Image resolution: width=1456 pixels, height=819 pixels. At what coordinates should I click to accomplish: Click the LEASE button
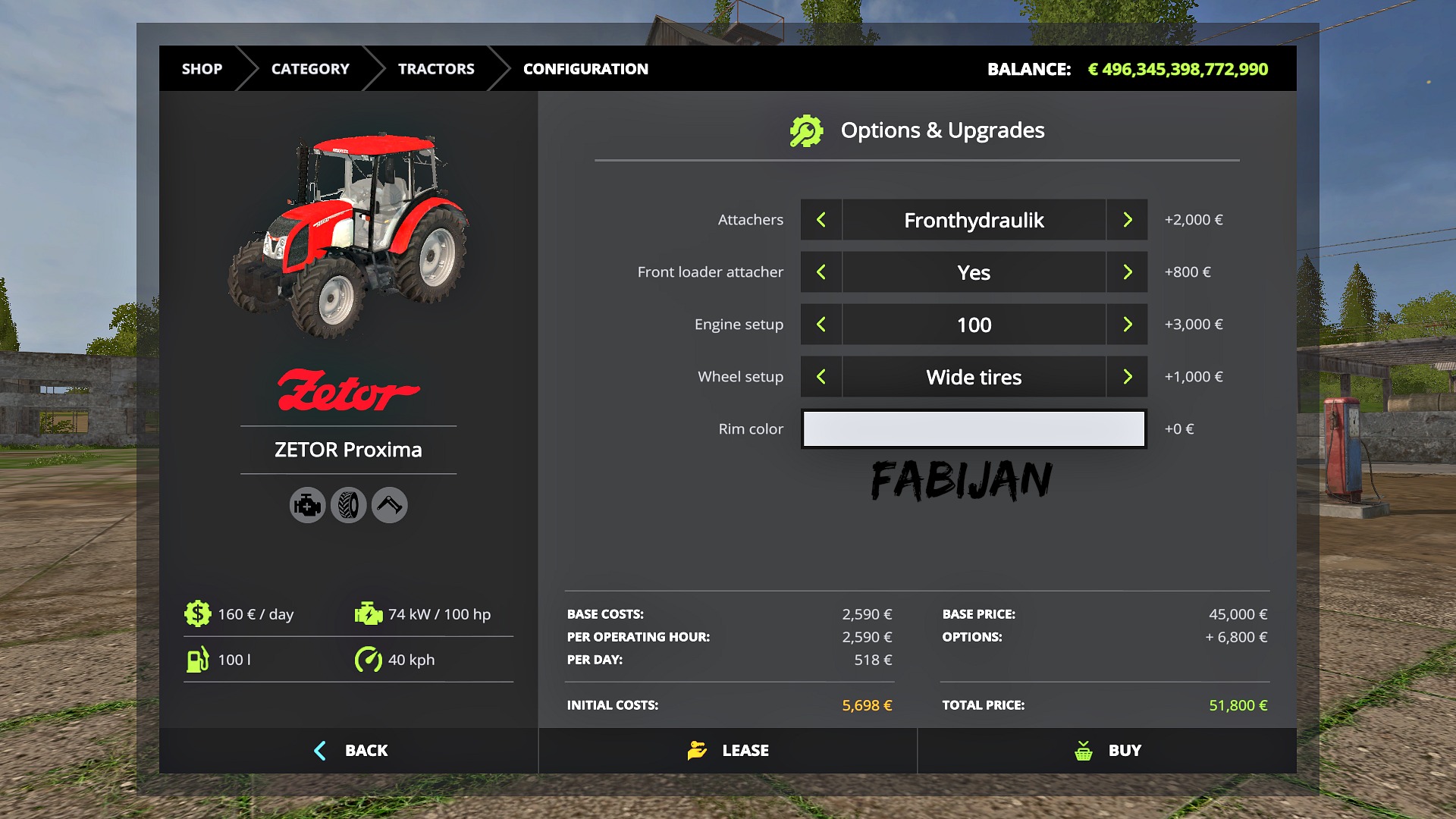pos(728,751)
